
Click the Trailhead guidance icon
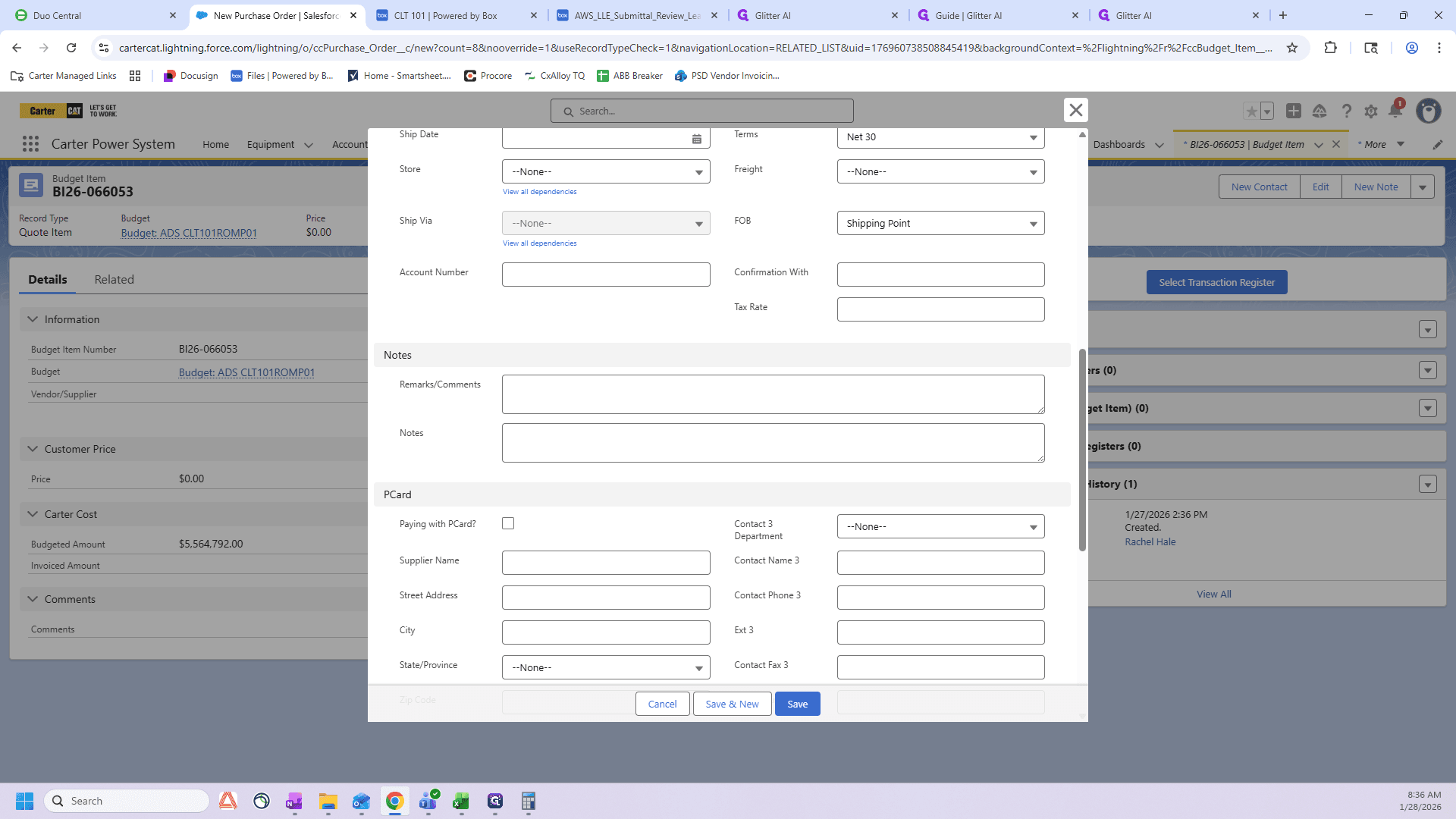(x=1319, y=111)
